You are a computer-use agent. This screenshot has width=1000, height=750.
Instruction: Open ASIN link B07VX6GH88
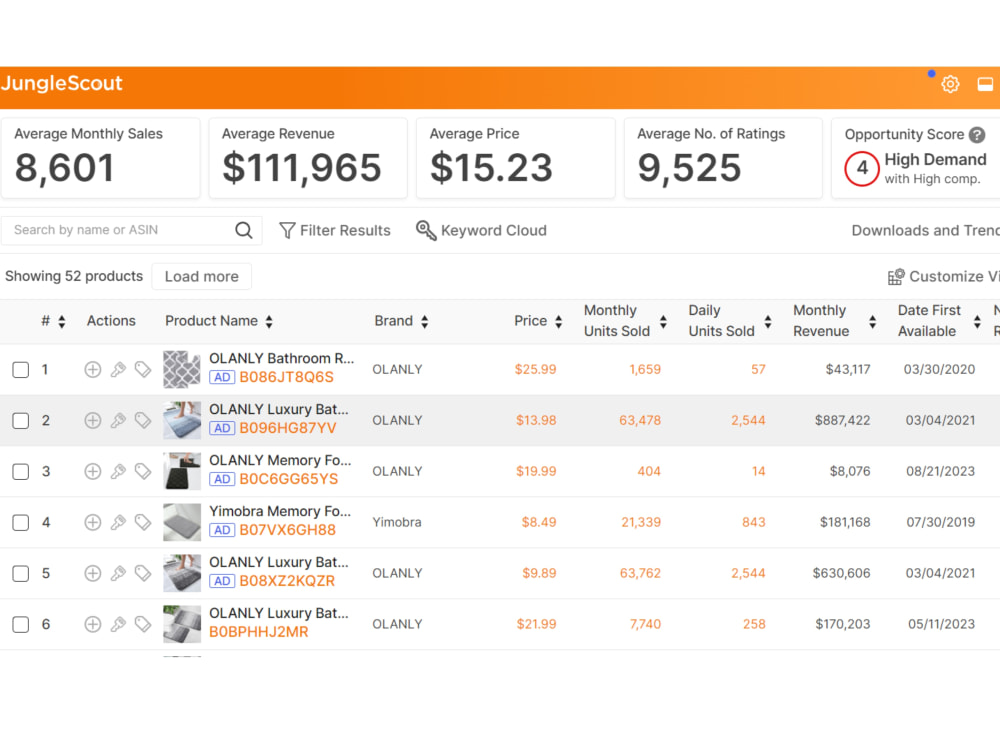pos(287,530)
